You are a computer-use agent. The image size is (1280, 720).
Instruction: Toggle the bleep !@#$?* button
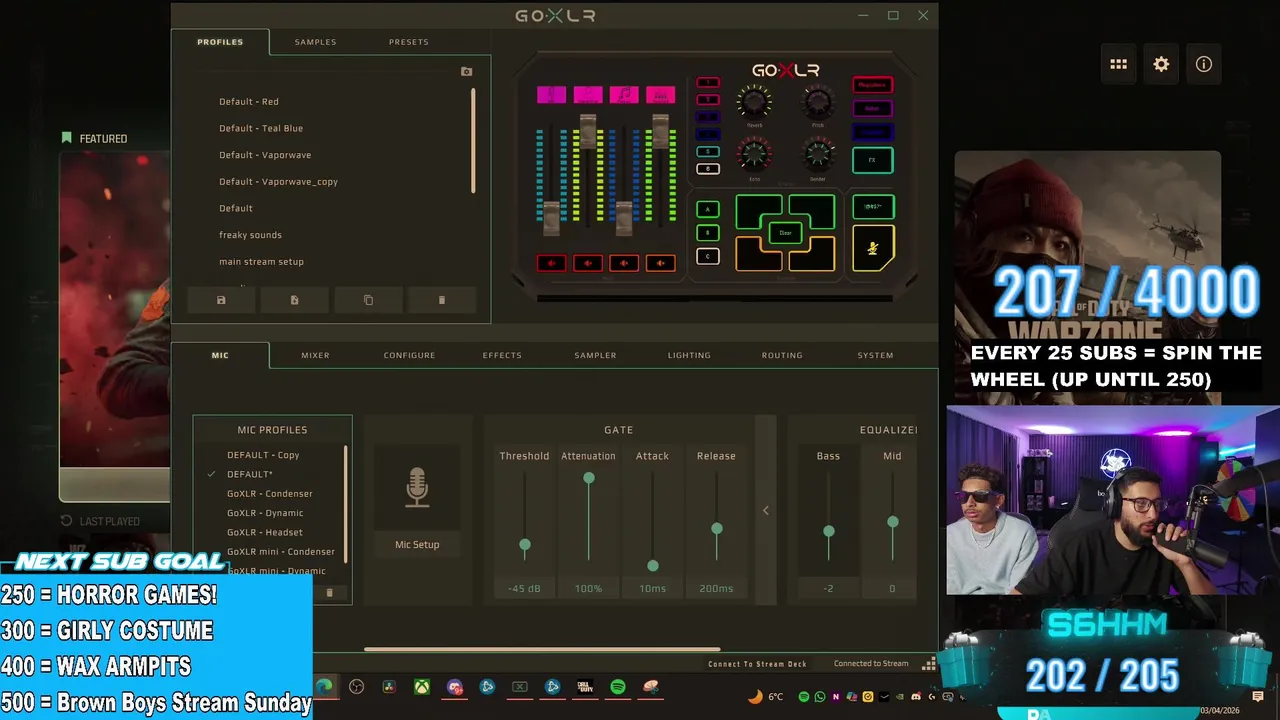873,207
